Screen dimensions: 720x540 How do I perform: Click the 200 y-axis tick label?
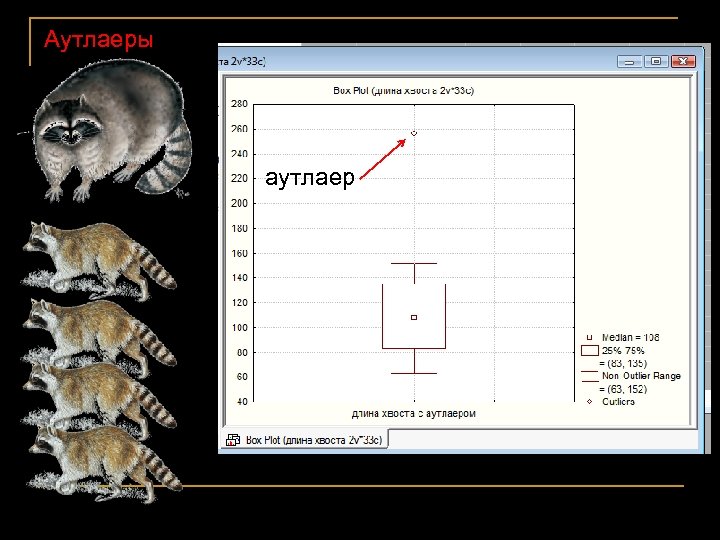(239, 203)
